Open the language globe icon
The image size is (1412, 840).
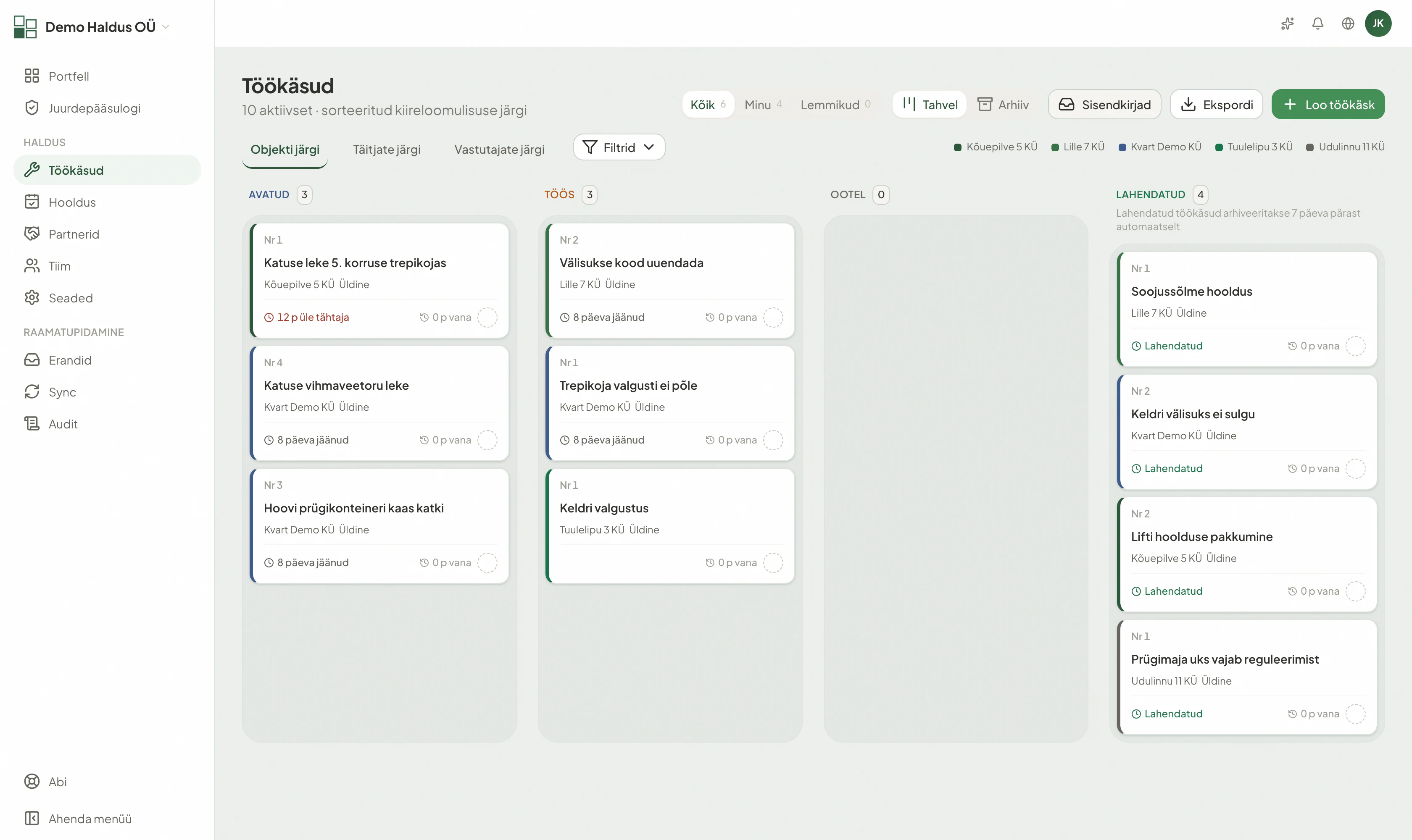coord(1348,23)
